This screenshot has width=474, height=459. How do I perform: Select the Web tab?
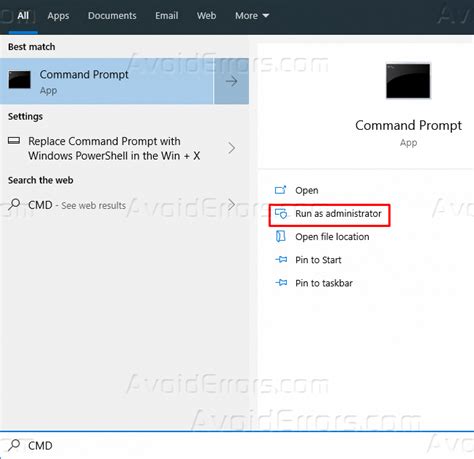click(x=206, y=16)
